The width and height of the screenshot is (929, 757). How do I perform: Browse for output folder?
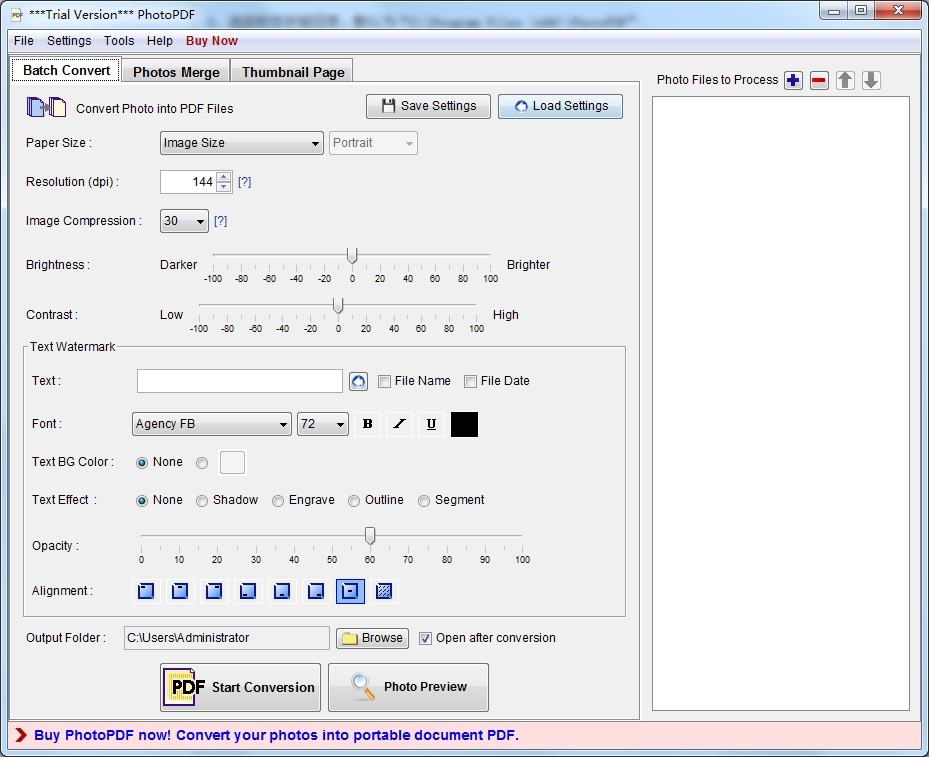tap(373, 638)
